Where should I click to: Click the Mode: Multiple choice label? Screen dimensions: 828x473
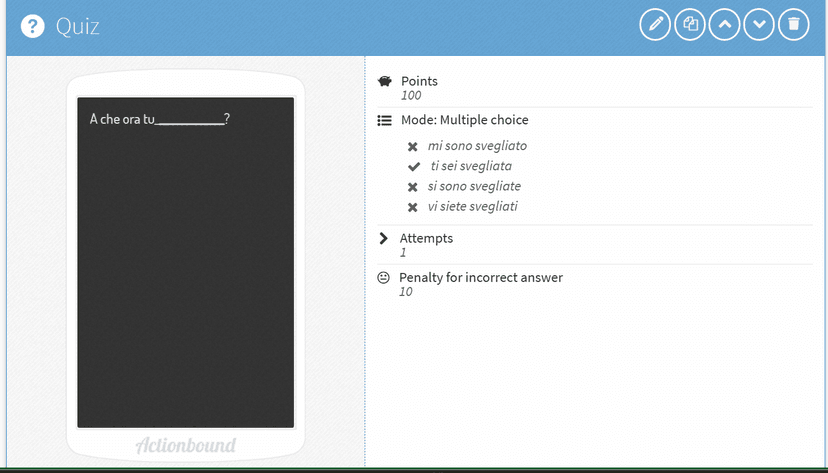[x=464, y=120]
